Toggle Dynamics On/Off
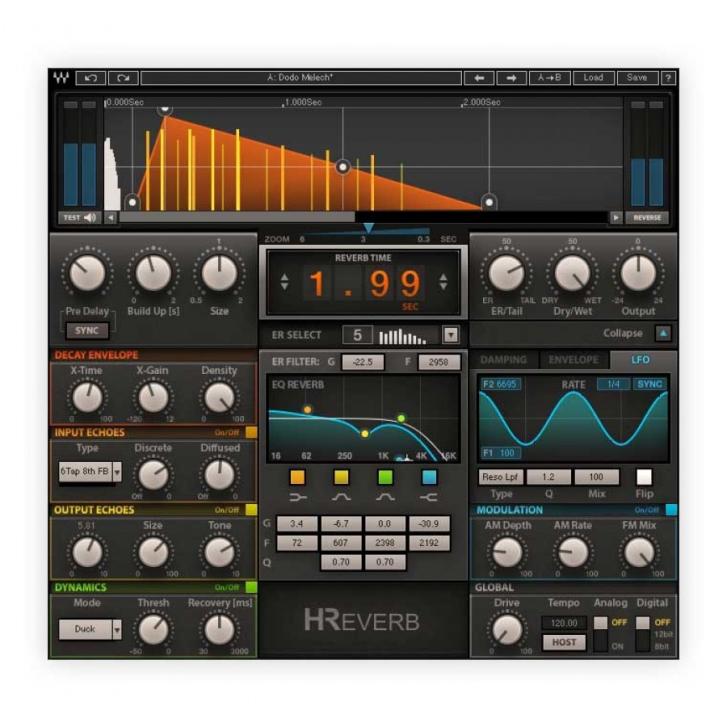The image size is (727, 727). [251, 587]
